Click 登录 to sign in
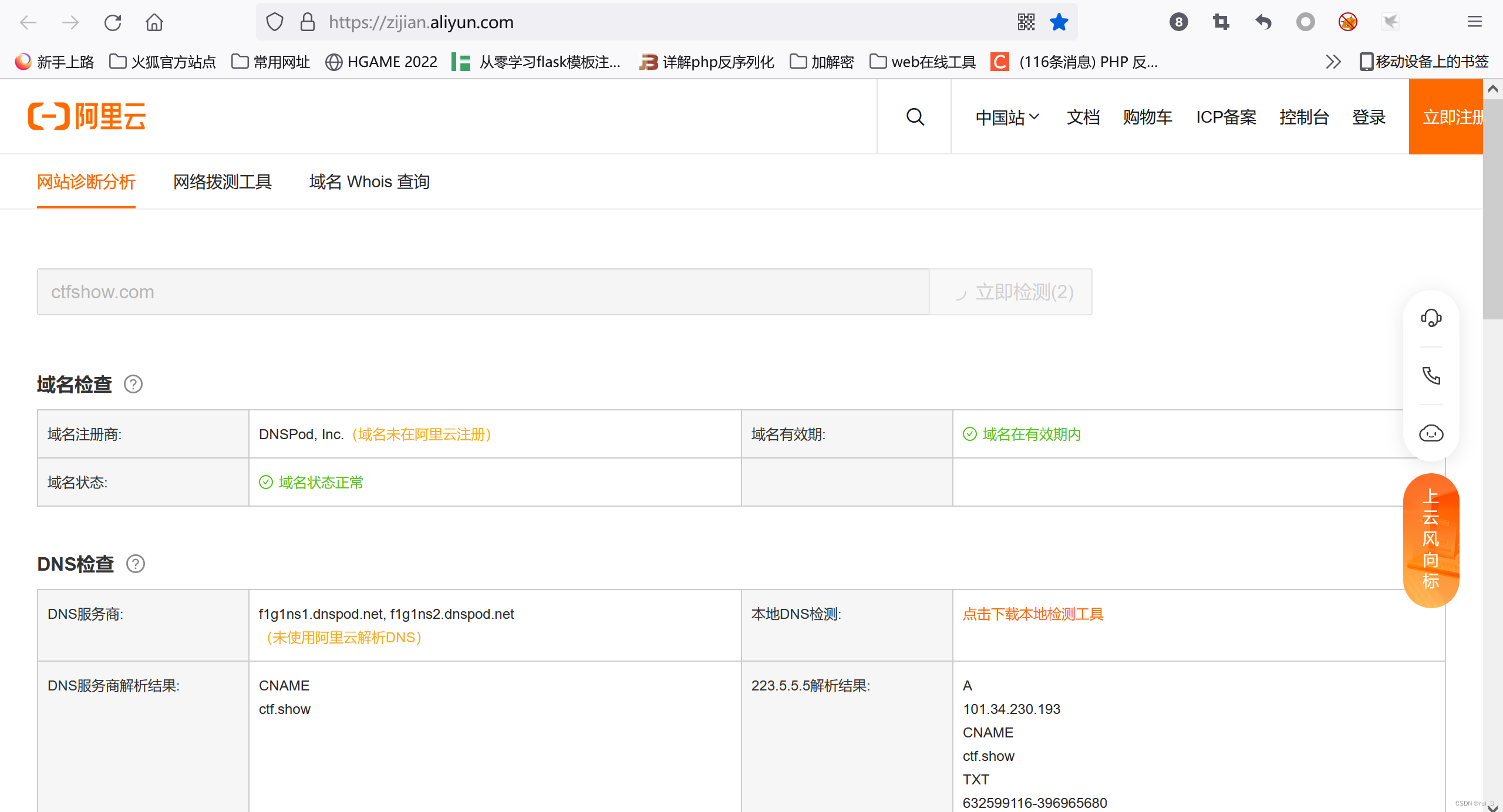The width and height of the screenshot is (1503, 812). pyautogui.click(x=1369, y=117)
